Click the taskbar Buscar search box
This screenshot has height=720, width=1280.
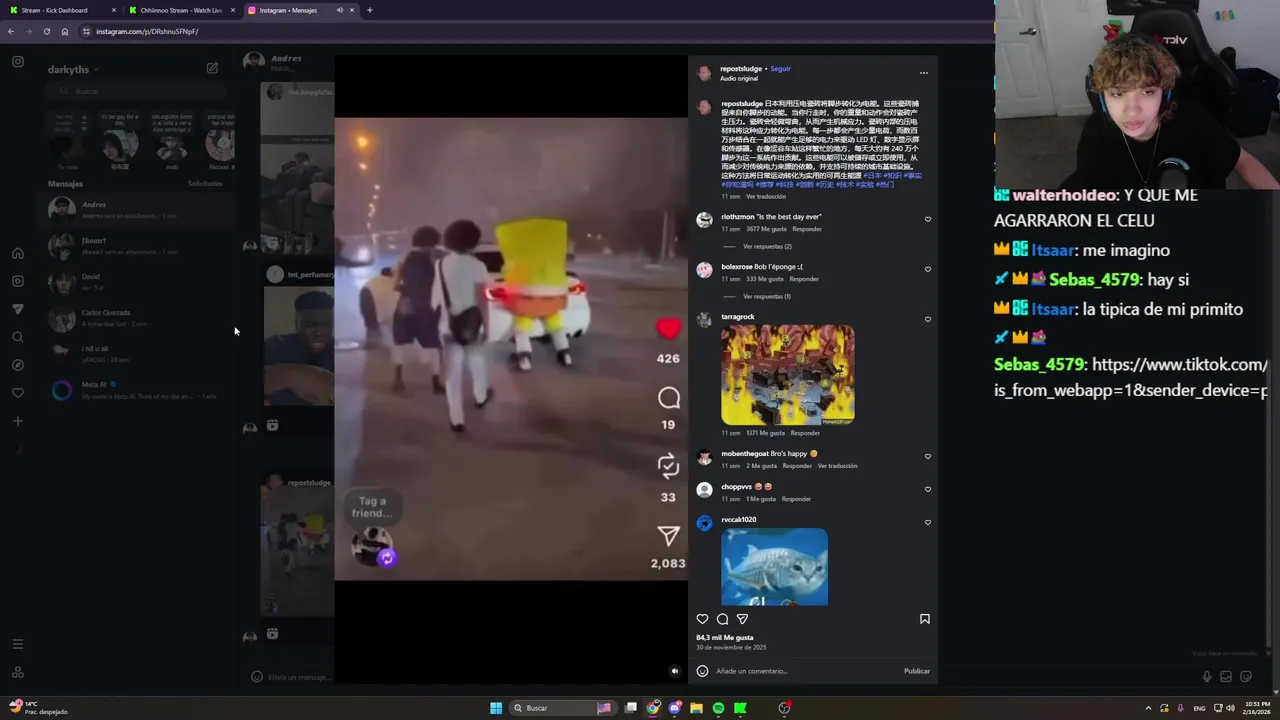tap(561, 708)
